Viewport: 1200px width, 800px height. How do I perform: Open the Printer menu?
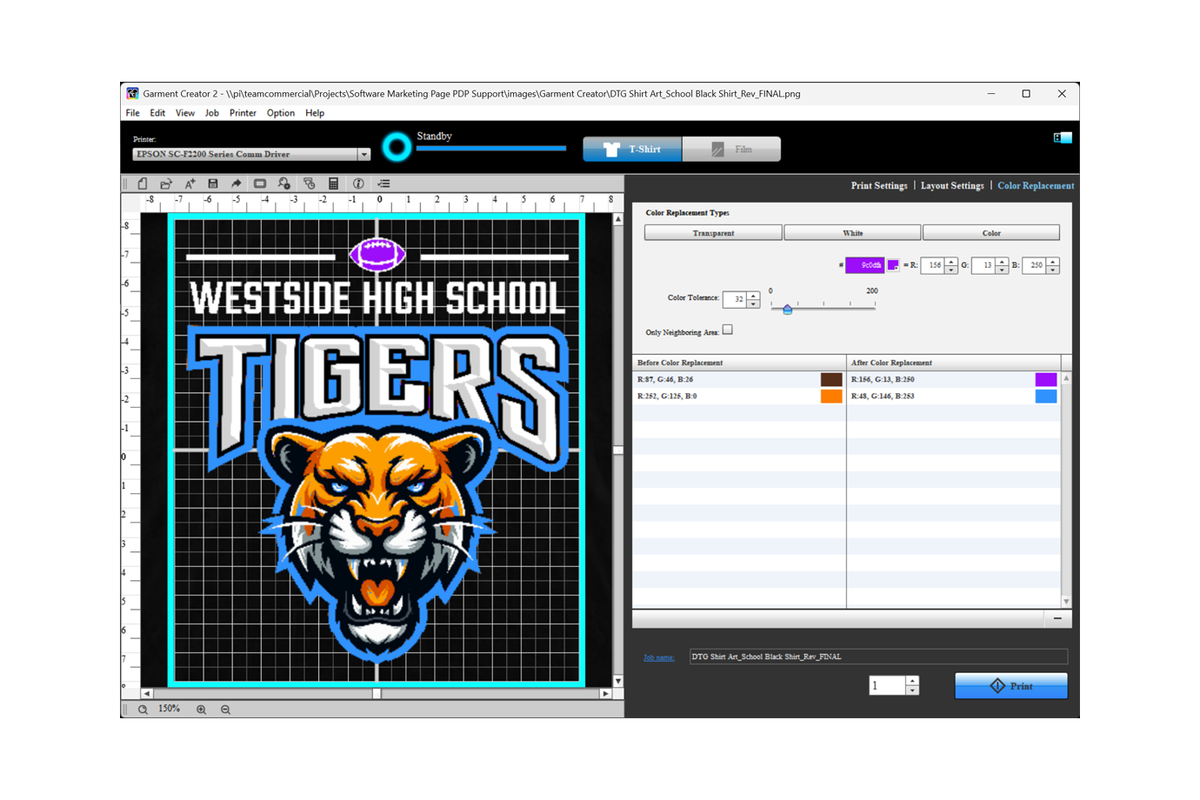[243, 113]
